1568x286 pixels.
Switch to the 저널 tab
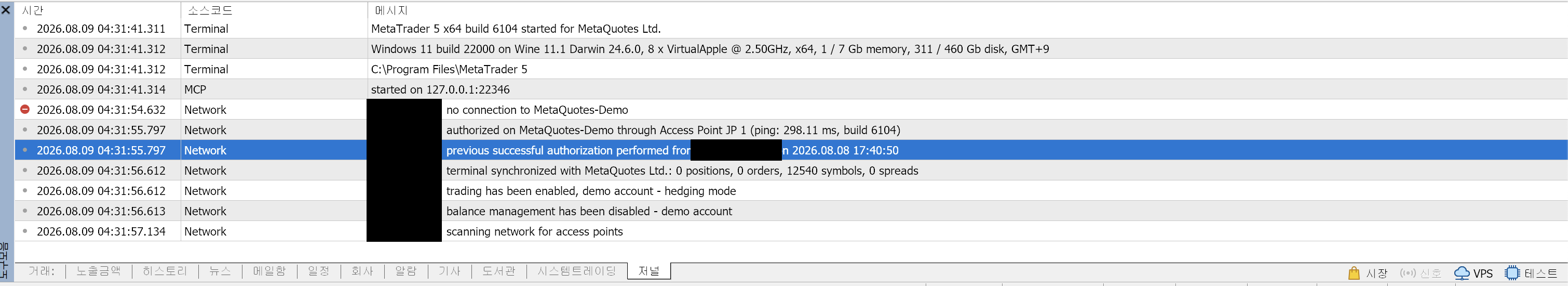coord(649,271)
